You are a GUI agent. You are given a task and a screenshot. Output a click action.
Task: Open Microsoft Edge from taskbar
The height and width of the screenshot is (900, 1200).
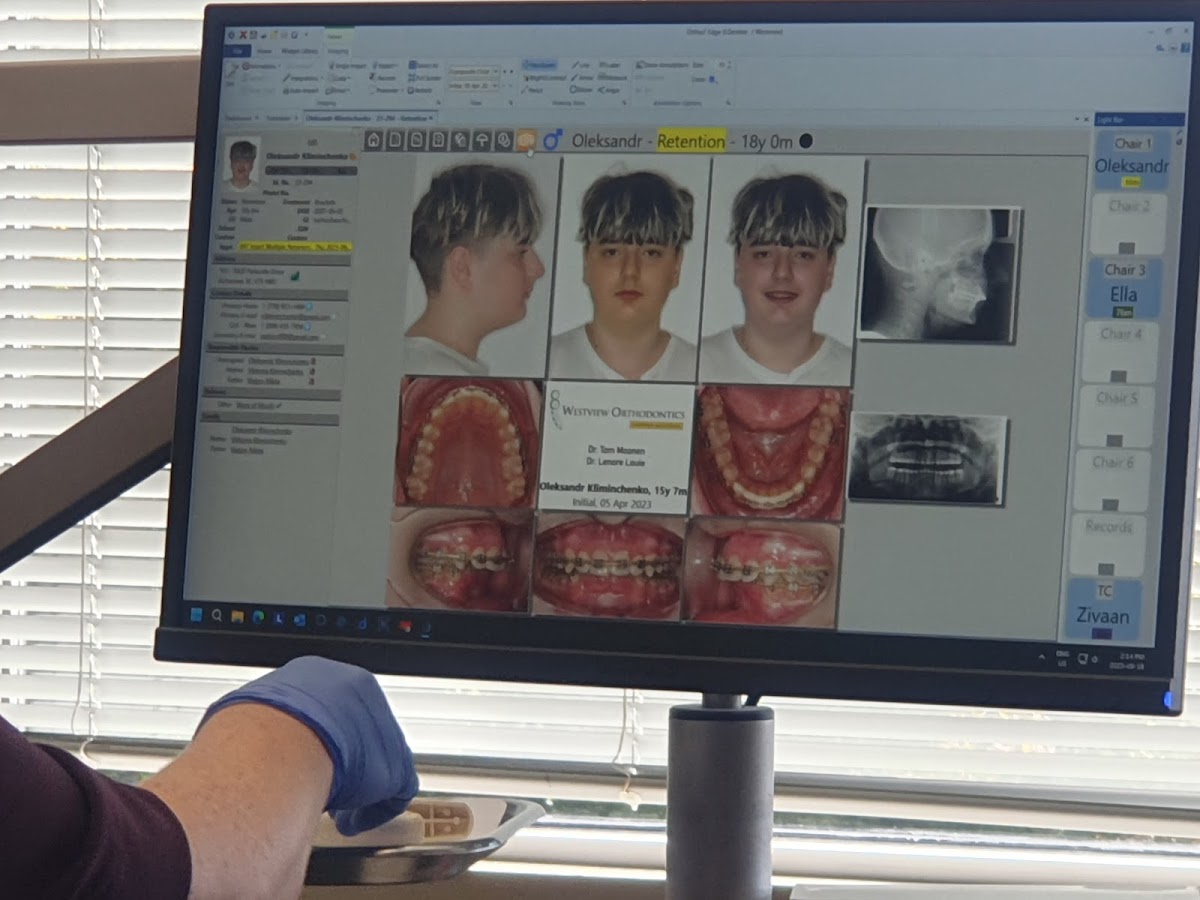coord(258,617)
